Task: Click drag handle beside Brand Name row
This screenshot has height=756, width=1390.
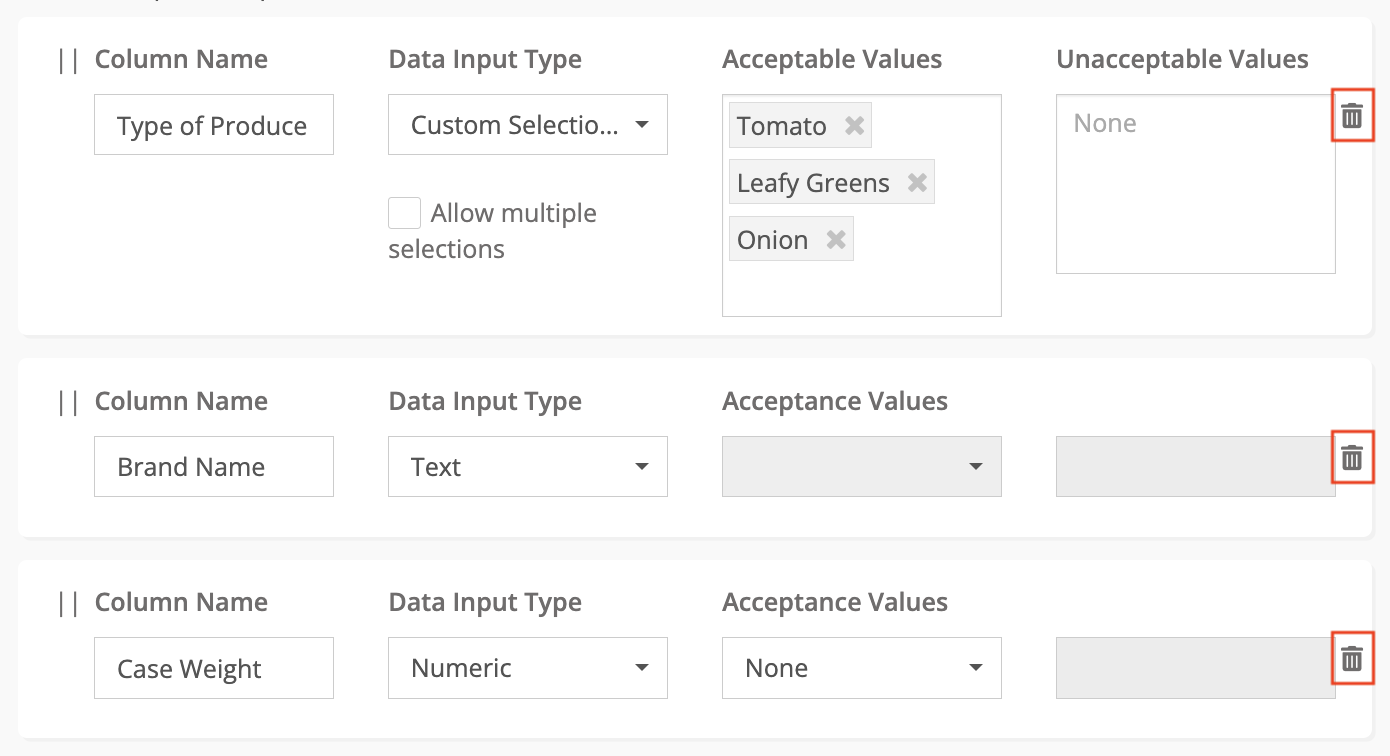Action: coord(68,402)
